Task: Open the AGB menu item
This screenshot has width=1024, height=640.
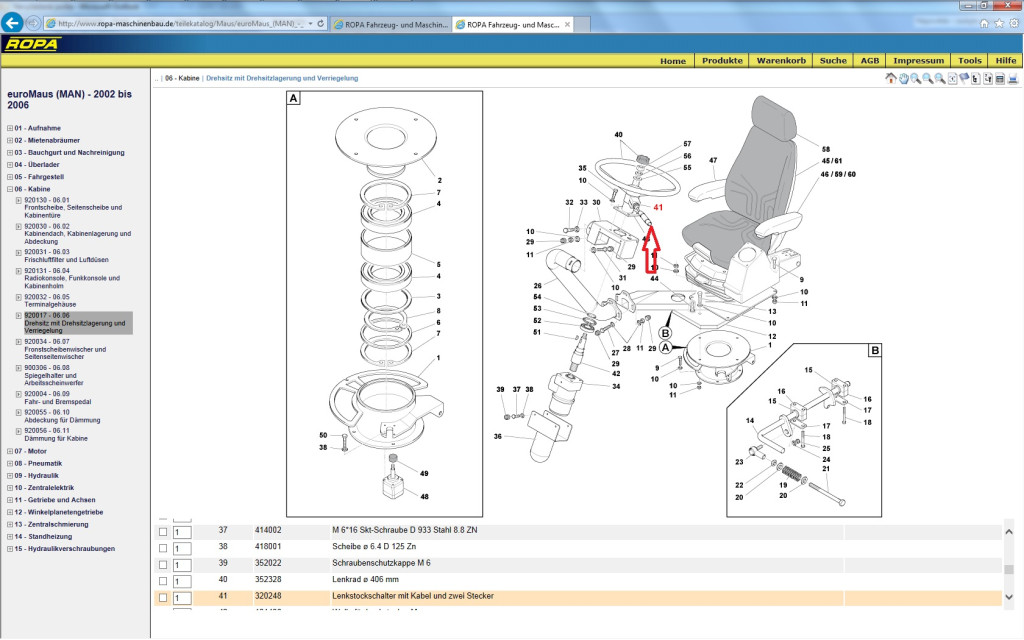Action: [870, 61]
